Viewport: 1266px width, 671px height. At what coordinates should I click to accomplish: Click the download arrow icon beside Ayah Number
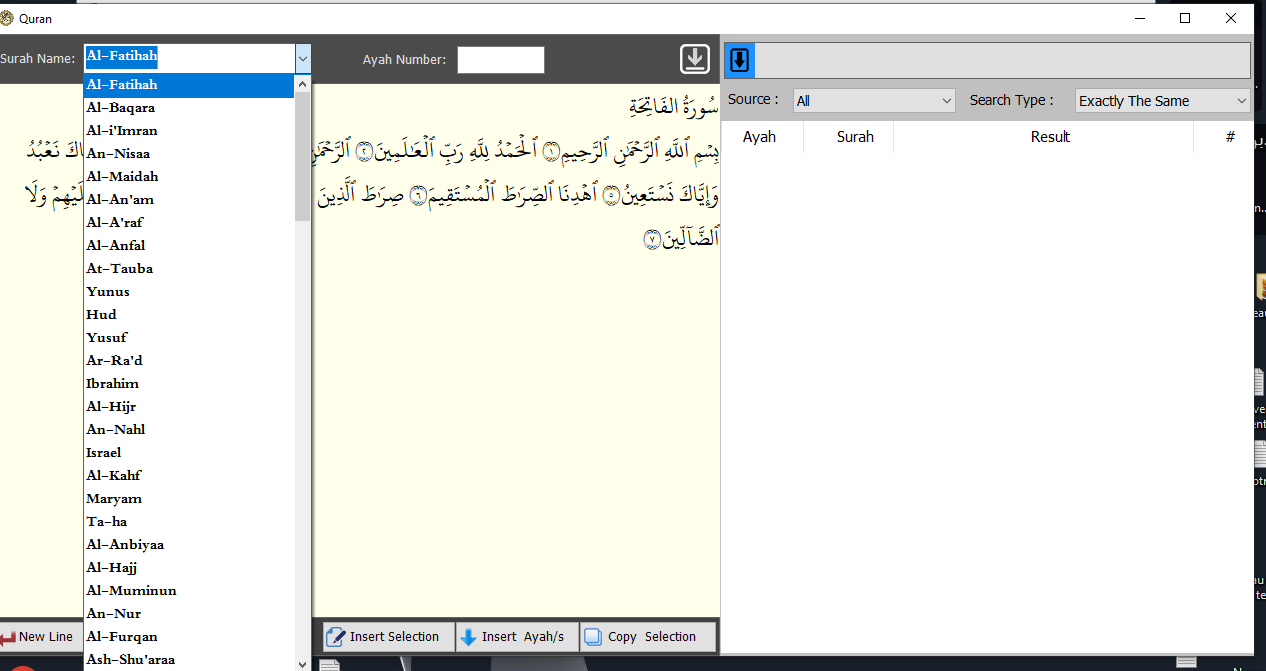pyautogui.click(x=695, y=59)
